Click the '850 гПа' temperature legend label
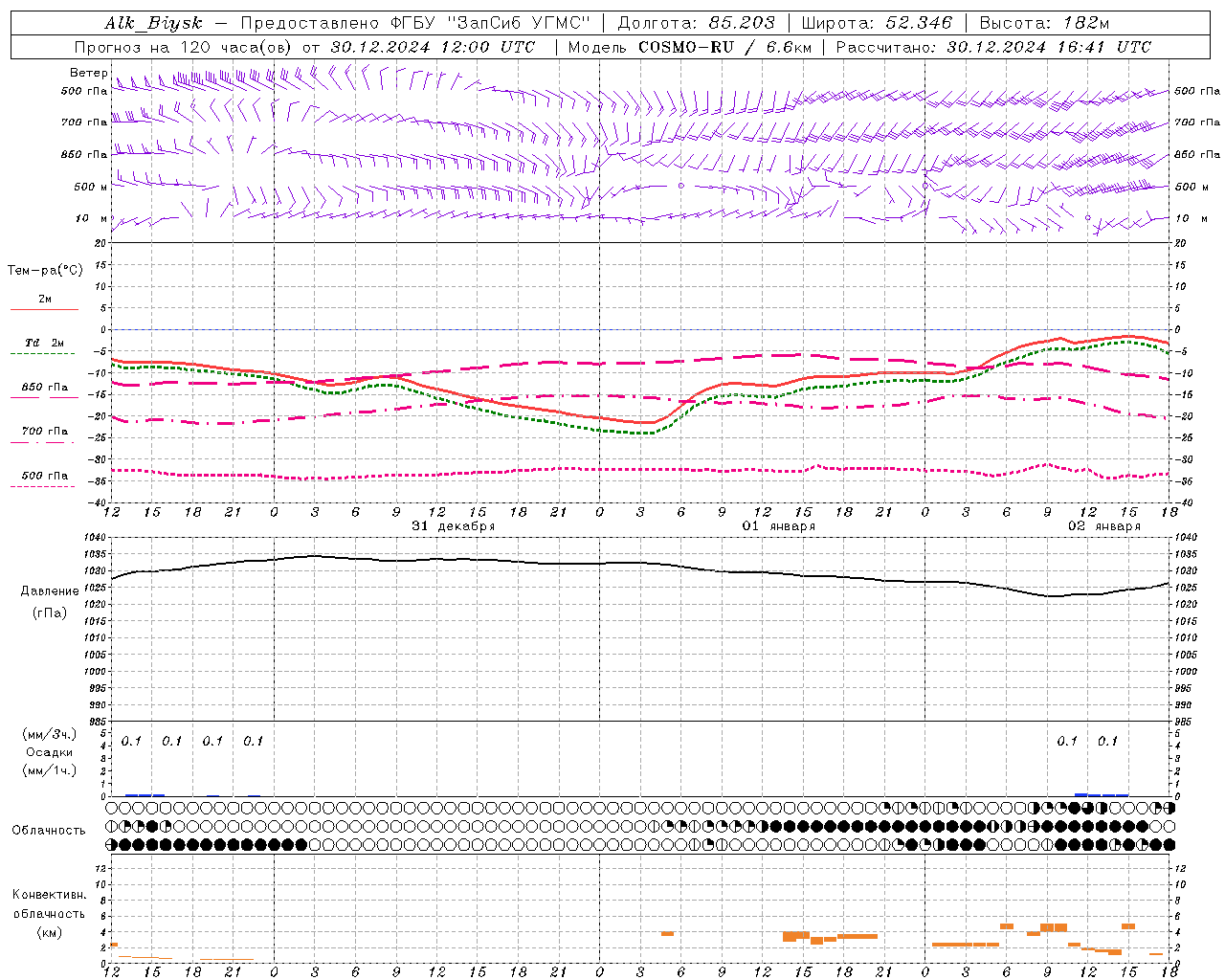The image size is (1225, 980). [x=44, y=388]
